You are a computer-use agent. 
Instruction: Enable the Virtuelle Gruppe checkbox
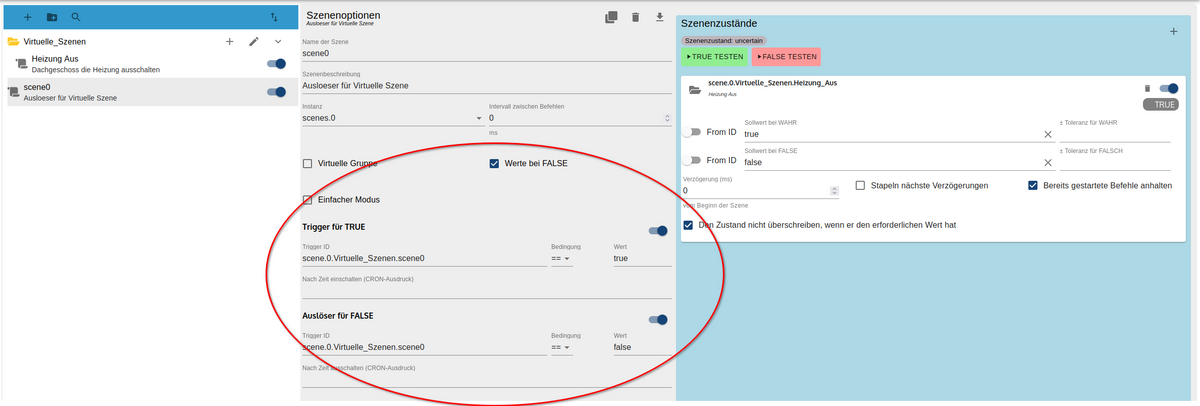308,164
